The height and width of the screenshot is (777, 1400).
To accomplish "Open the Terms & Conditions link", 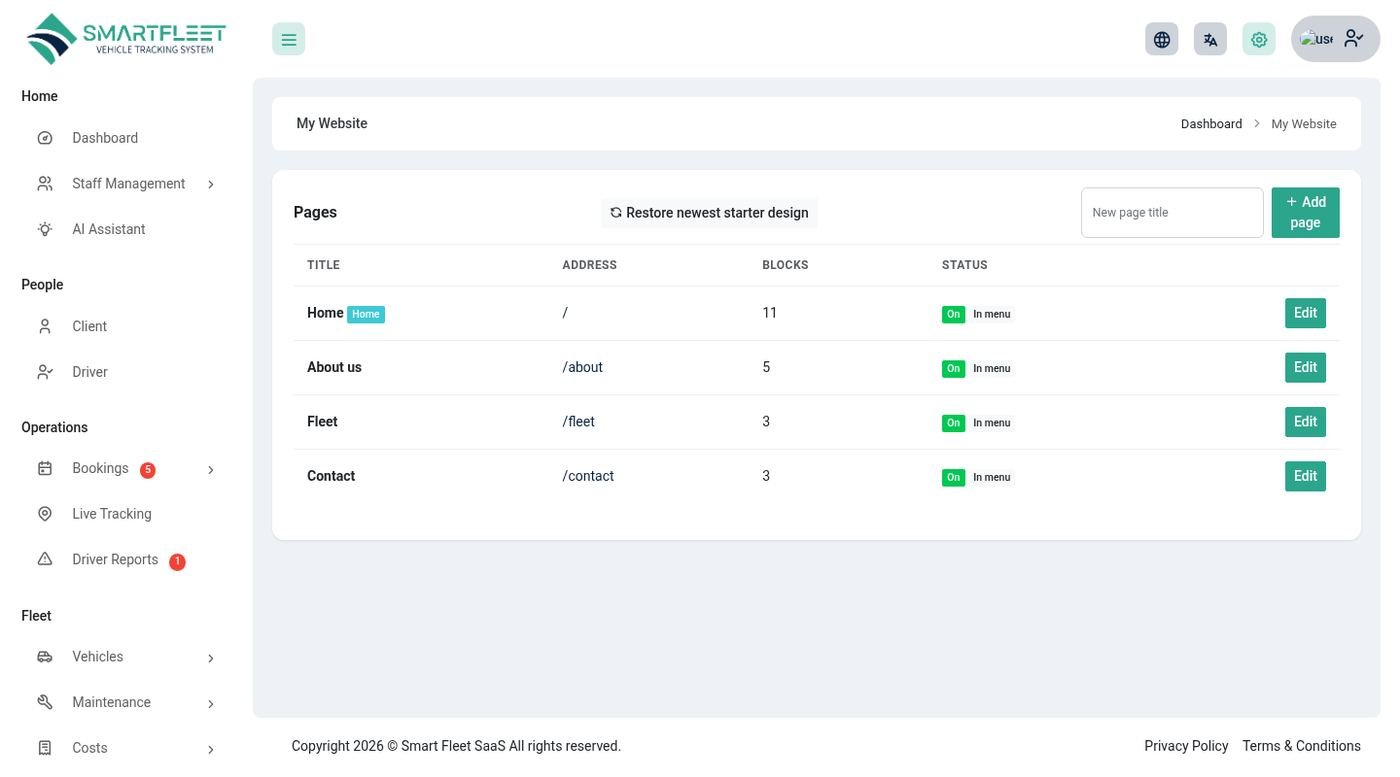I will click(1301, 746).
